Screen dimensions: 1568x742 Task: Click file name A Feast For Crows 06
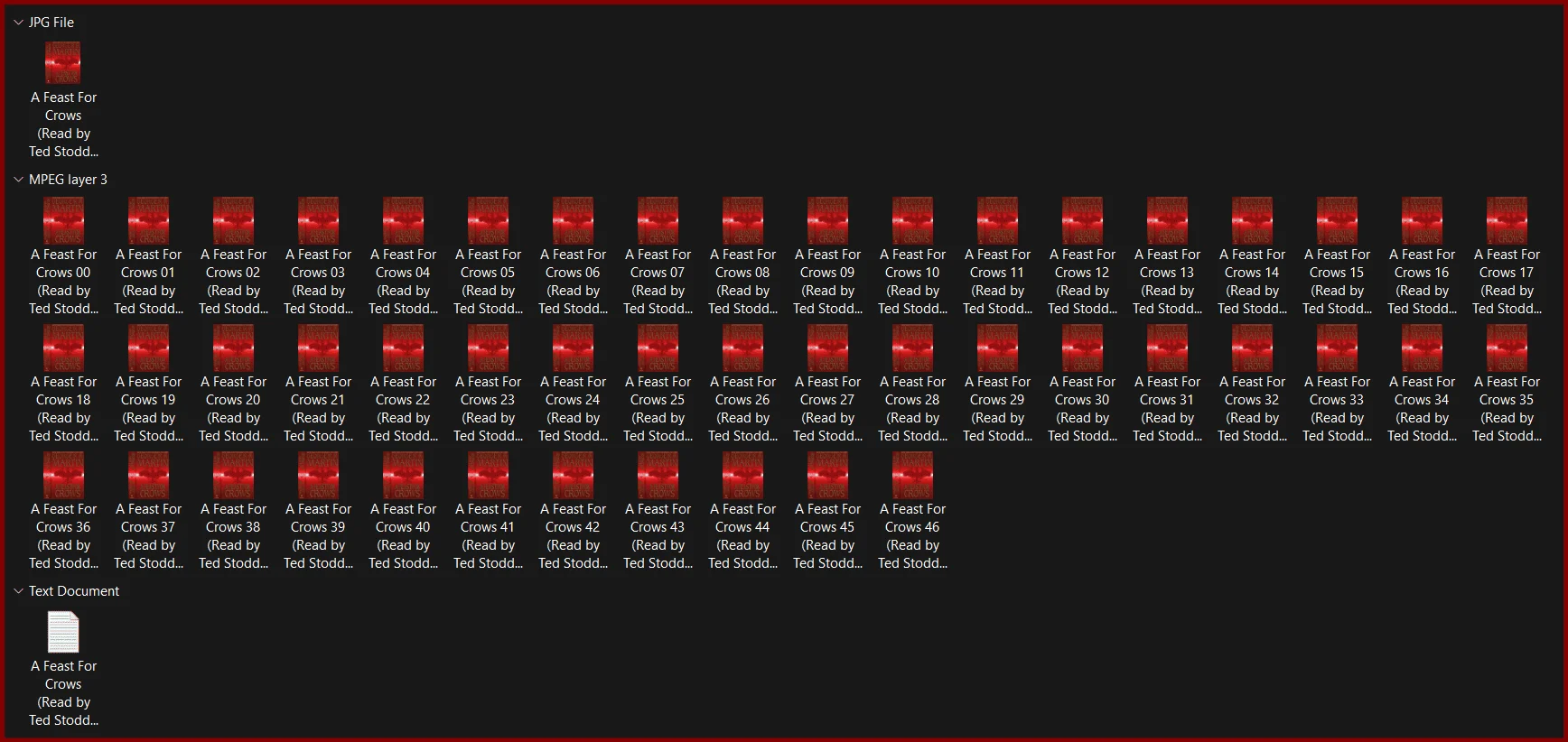[573, 282]
